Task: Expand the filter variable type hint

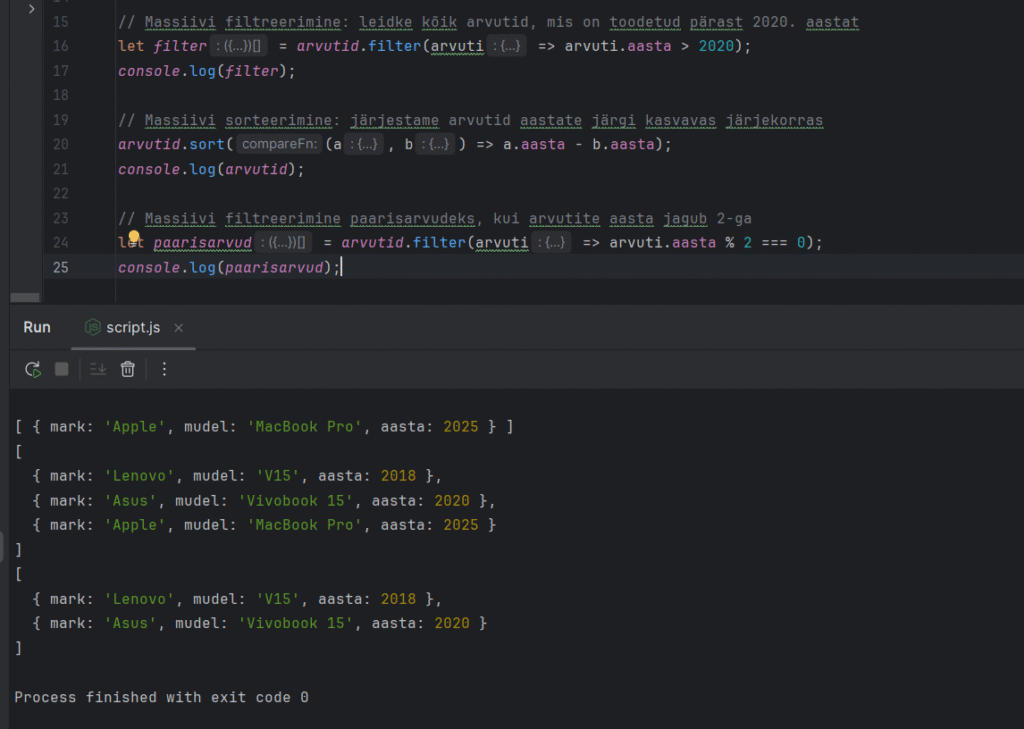Action: tap(238, 46)
